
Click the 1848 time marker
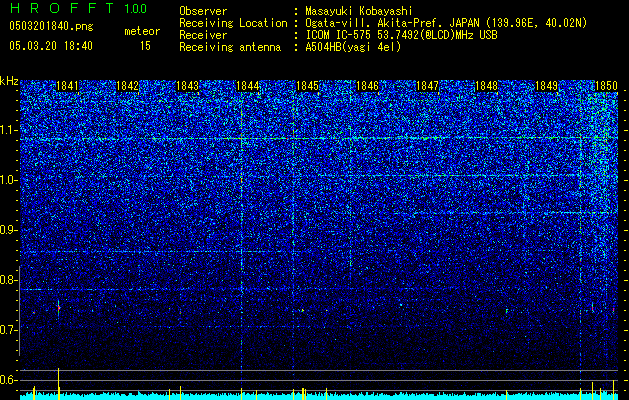[x=487, y=86]
